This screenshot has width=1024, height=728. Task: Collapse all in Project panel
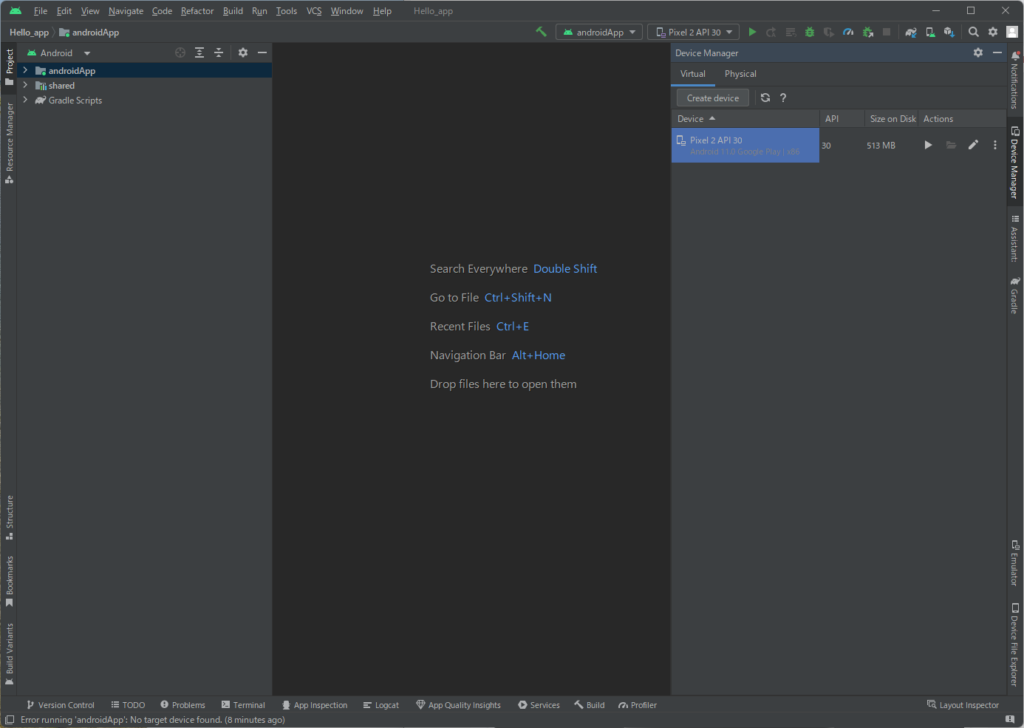click(218, 53)
